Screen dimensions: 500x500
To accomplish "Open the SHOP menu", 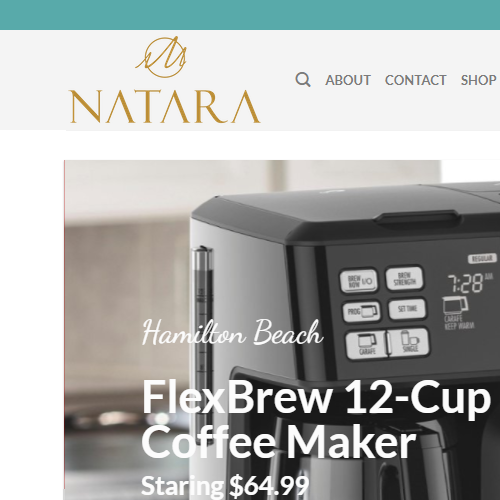I will [x=478, y=80].
